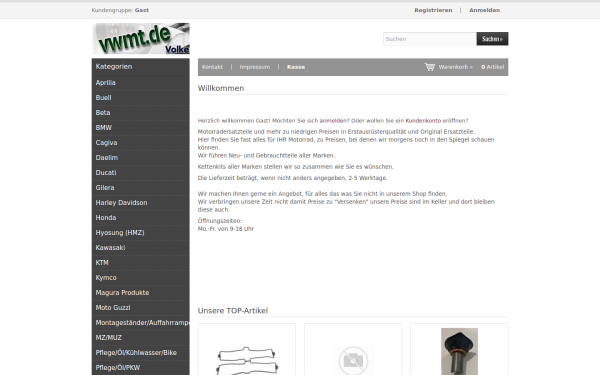The image size is (600, 375).
Task: Select the BMW category
Action: coord(140,127)
